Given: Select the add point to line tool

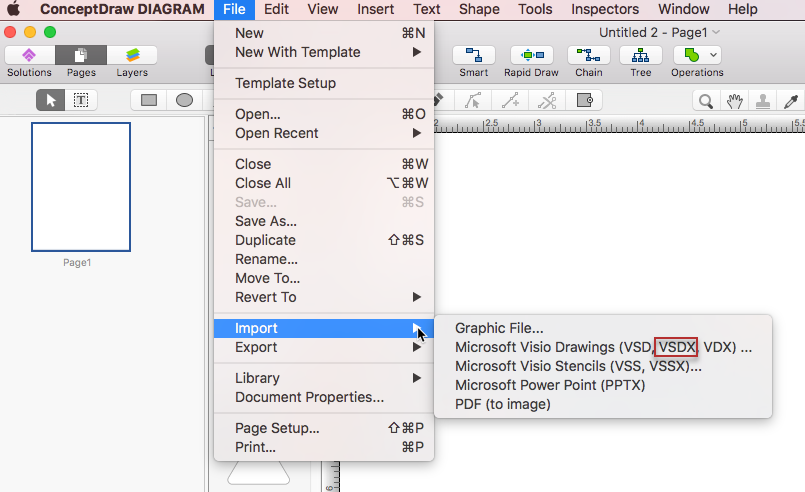Looking at the screenshot, I should click(x=510, y=100).
